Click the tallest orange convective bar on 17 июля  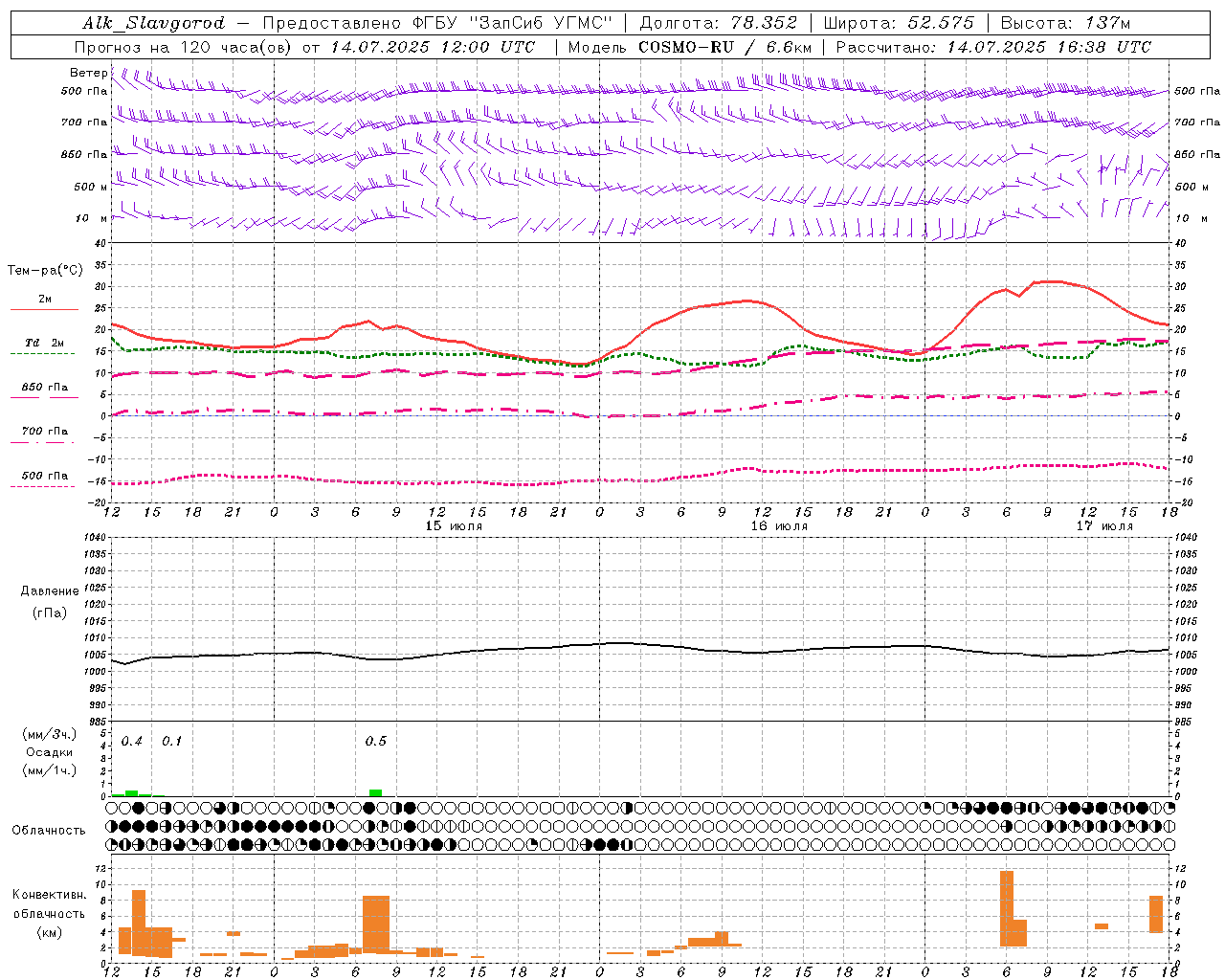[1006, 908]
